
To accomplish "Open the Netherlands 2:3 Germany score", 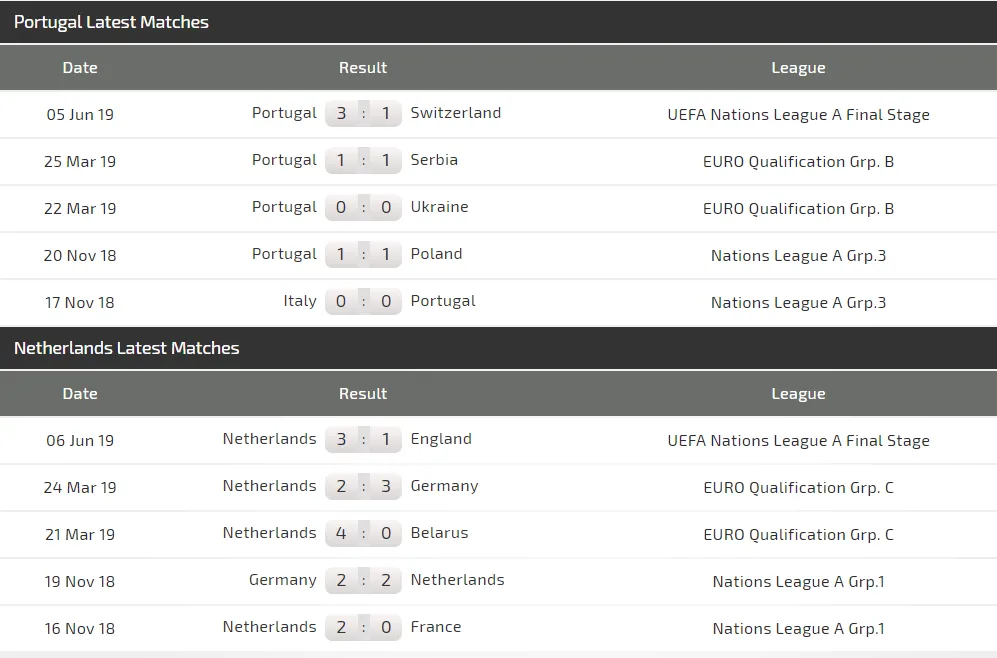I will pos(363,487).
